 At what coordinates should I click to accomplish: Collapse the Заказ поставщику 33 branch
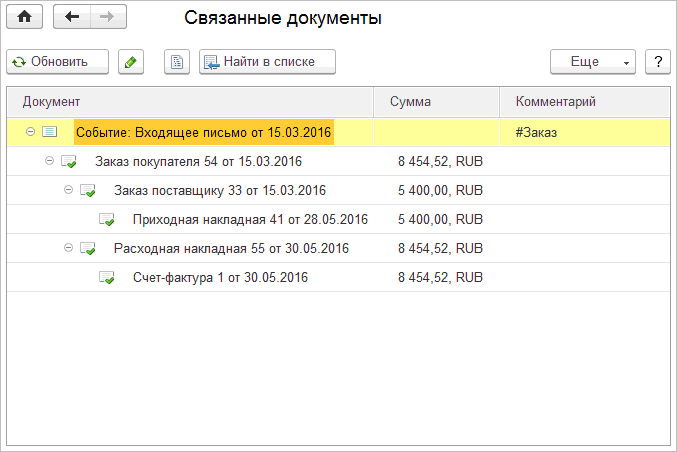pyautogui.click(x=68, y=190)
